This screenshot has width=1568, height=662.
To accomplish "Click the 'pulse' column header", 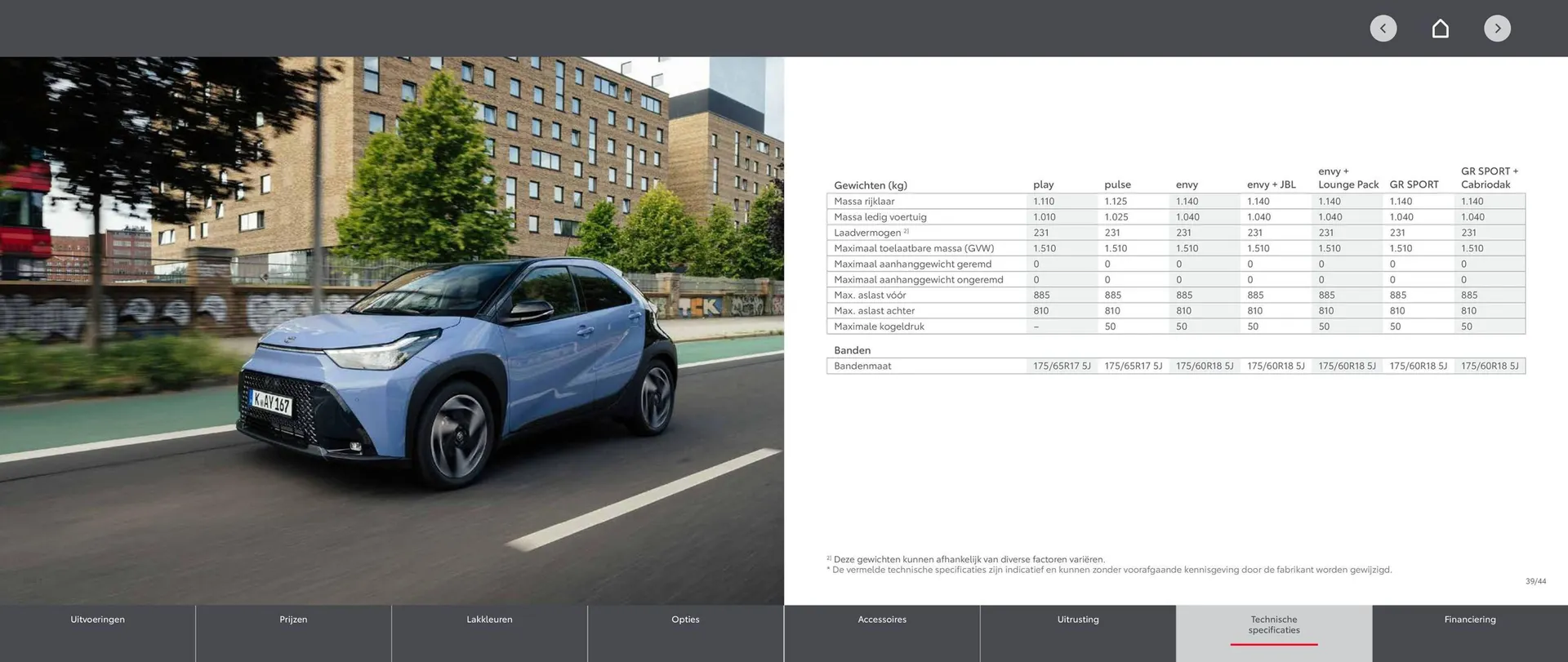I will tap(1117, 185).
